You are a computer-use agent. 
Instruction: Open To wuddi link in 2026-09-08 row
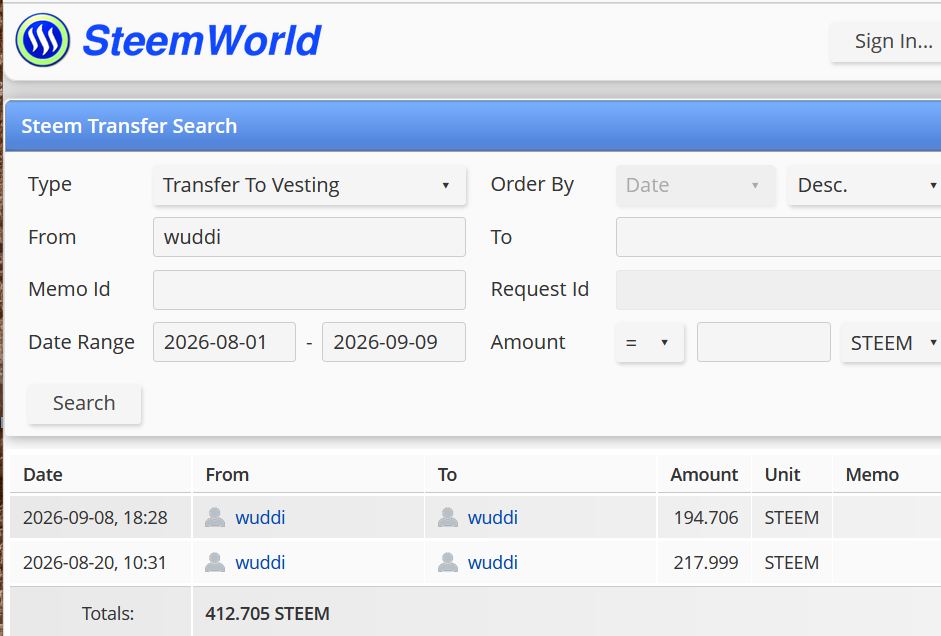click(493, 517)
